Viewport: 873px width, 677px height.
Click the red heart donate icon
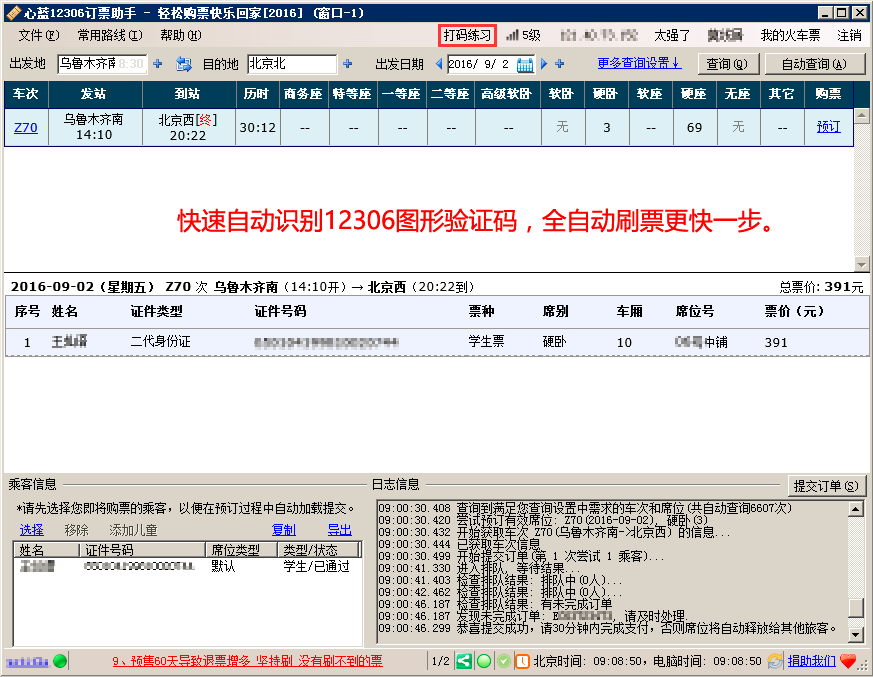click(x=848, y=661)
